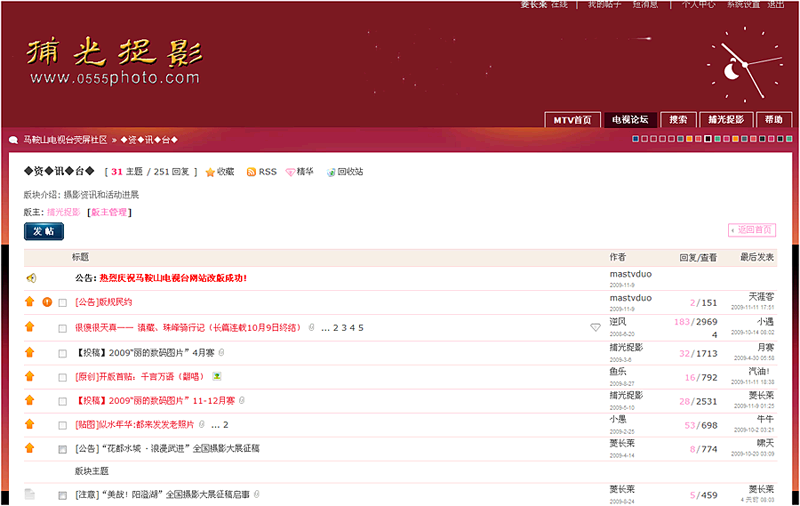Open the RSS feed icon
Screen dimensions: 800x506
tap(252, 172)
